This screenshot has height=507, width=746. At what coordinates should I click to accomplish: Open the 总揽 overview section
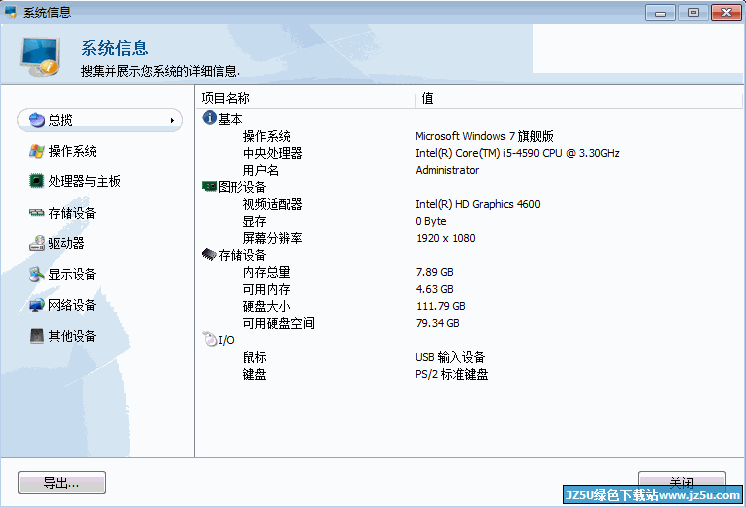[100, 120]
